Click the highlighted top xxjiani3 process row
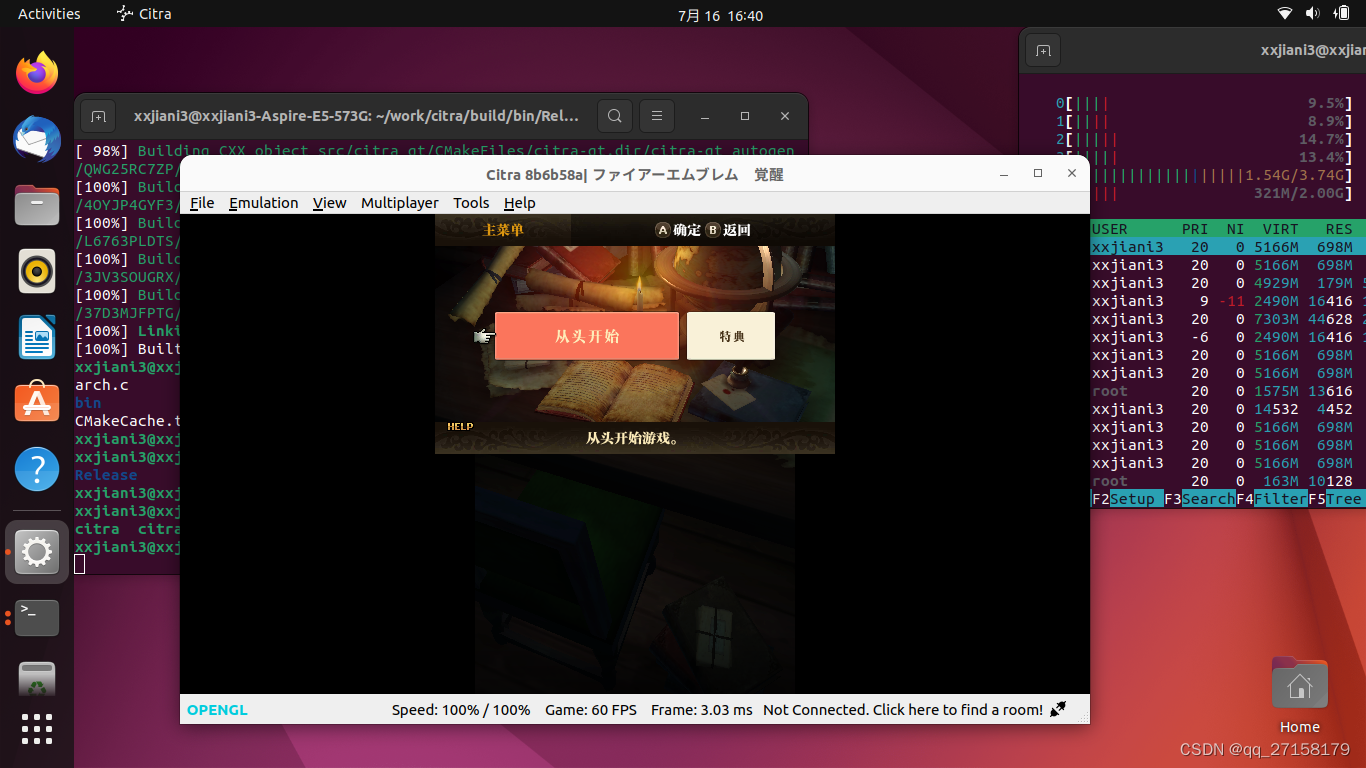The image size is (1366, 768). pos(1228,247)
